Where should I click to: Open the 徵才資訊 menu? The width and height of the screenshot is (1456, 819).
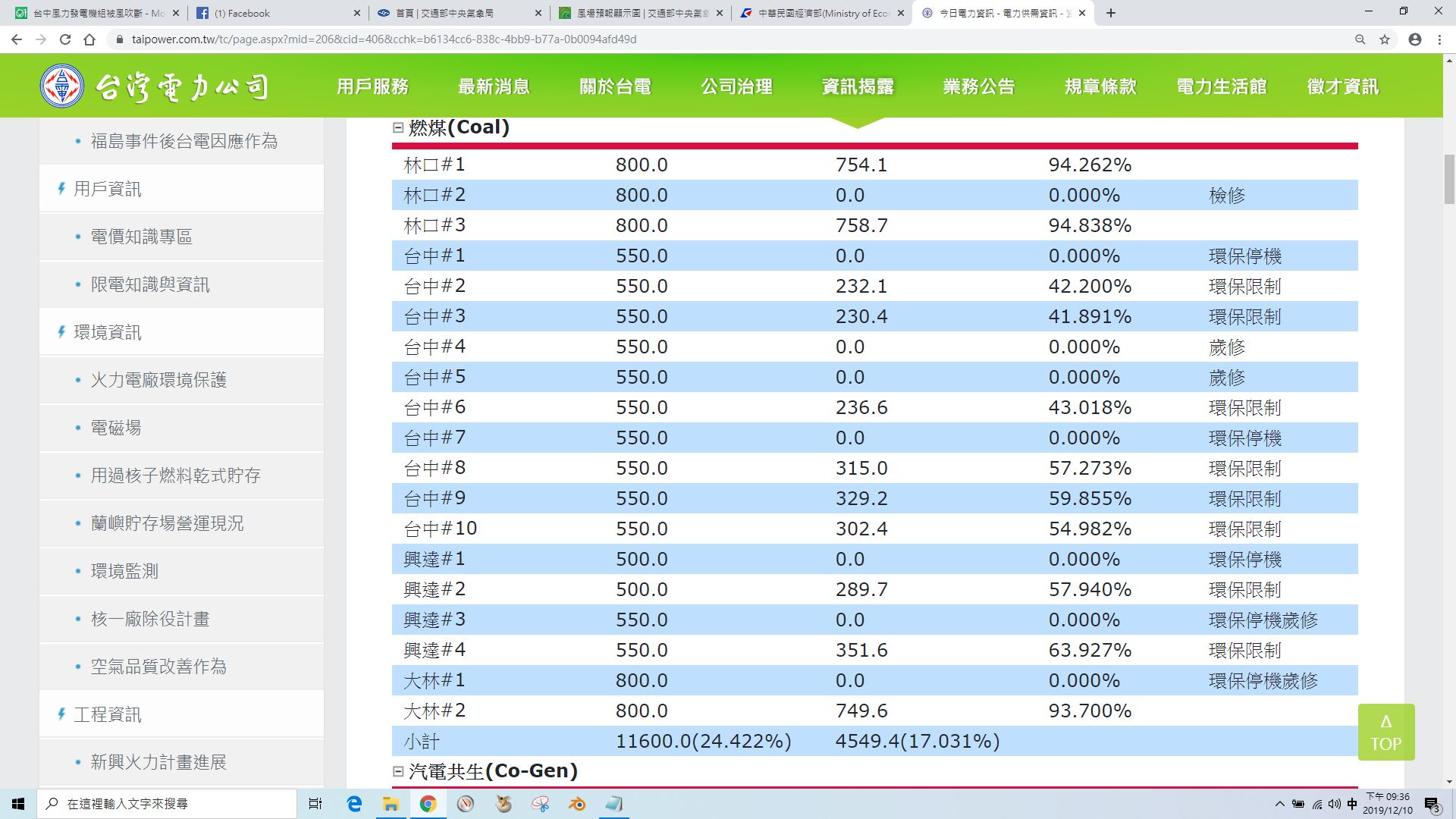(x=1343, y=86)
